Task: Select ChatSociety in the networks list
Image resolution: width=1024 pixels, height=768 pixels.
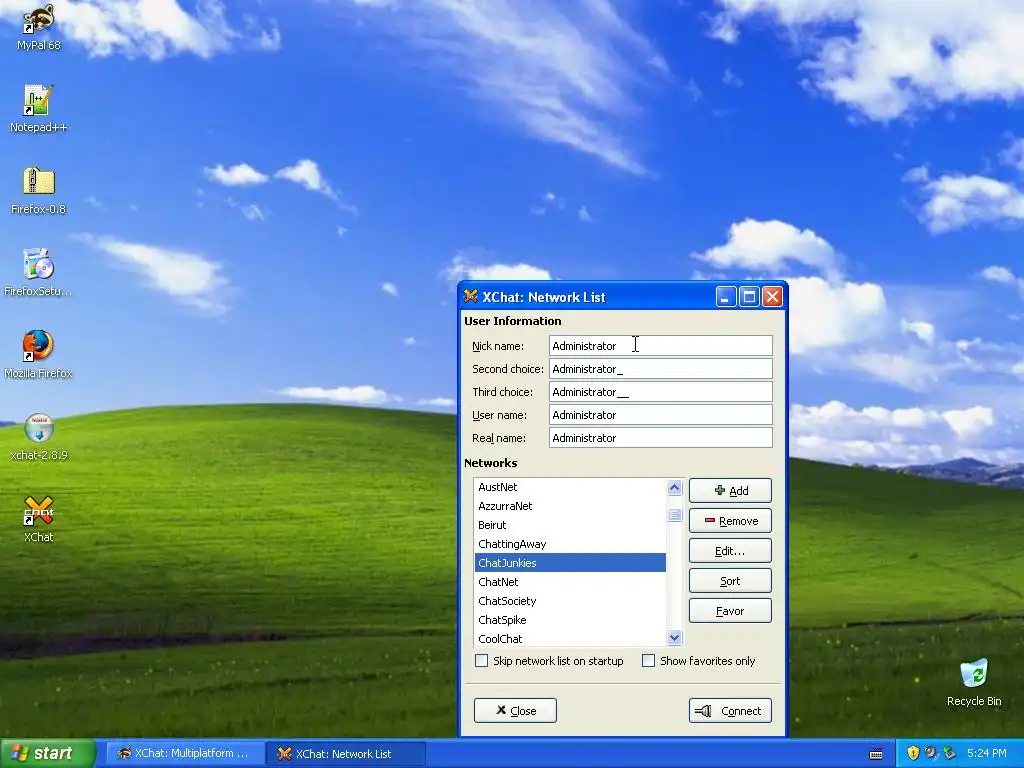Action: (x=570, y=600)
